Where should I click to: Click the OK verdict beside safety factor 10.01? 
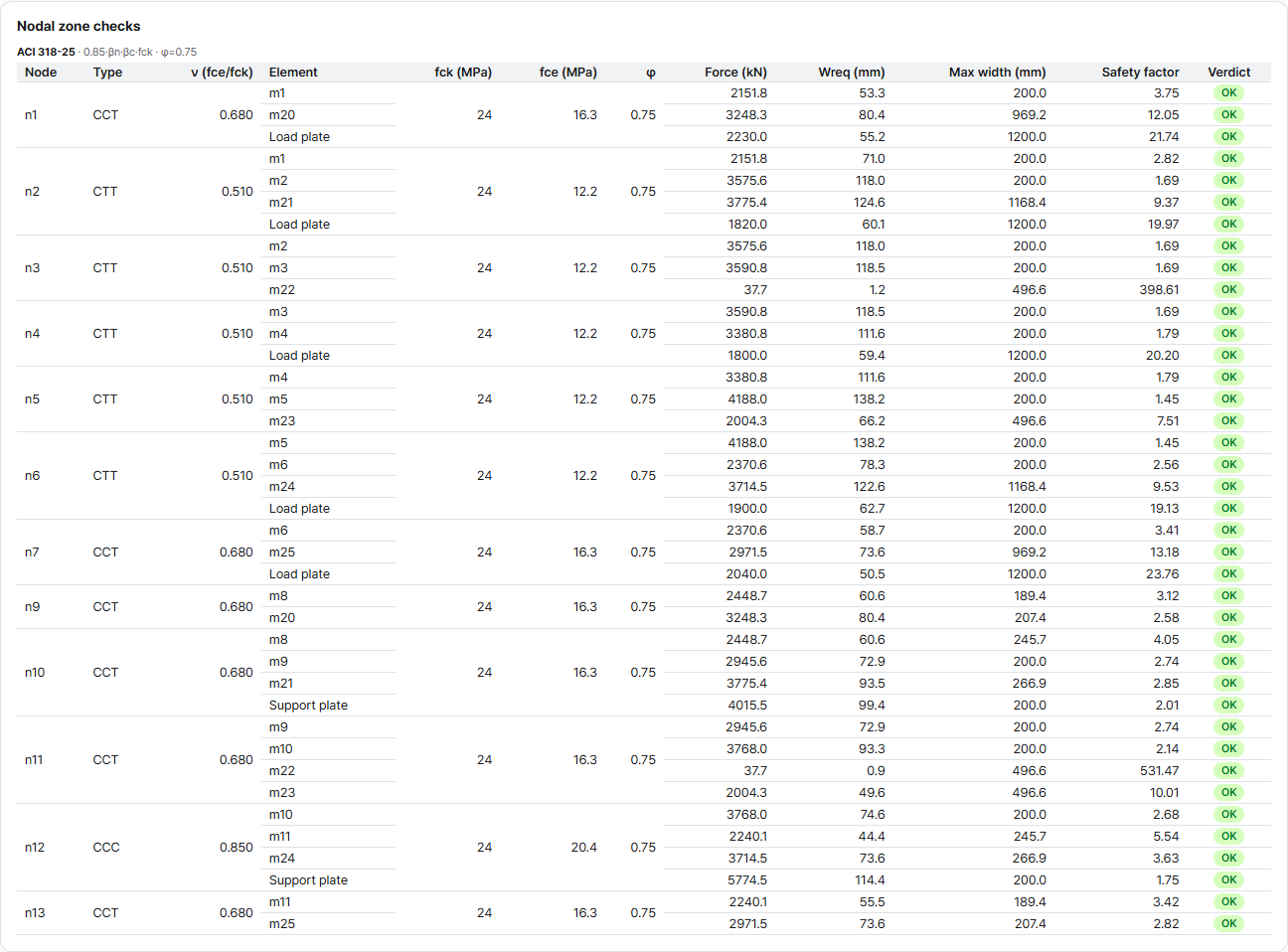click(x=1229, y=792)
